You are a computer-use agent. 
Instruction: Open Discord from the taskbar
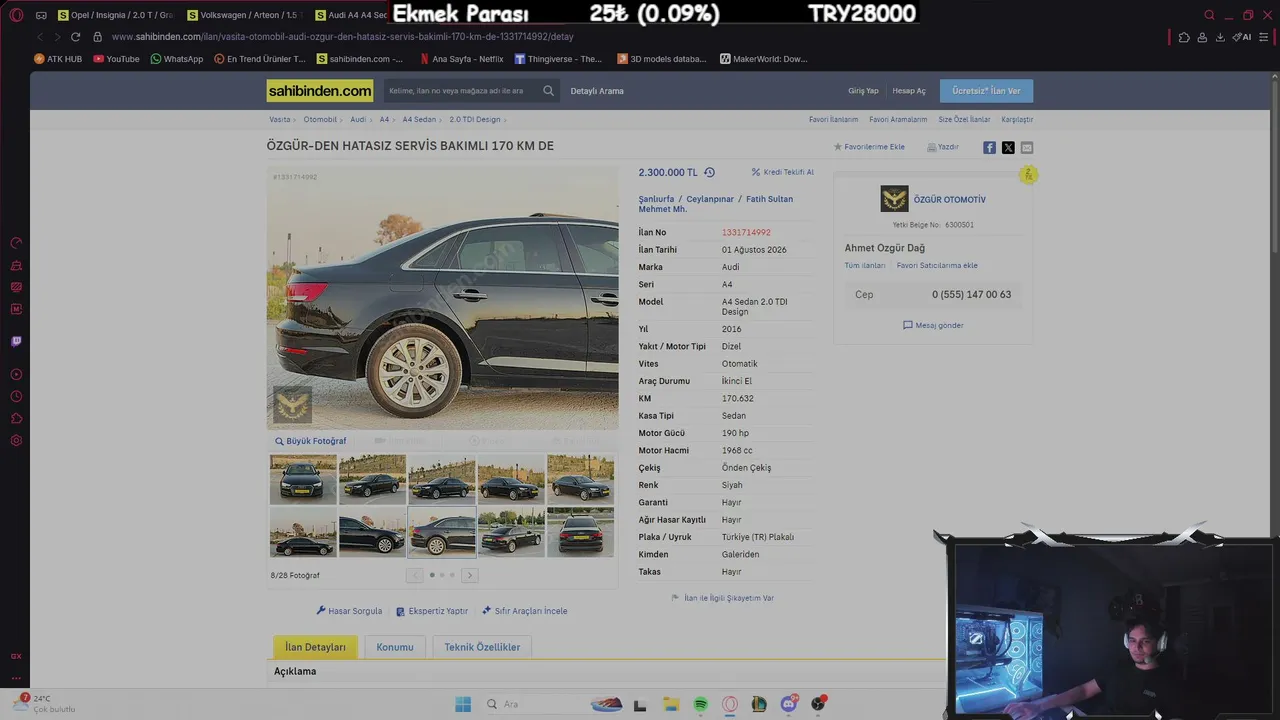pos(789,704)
